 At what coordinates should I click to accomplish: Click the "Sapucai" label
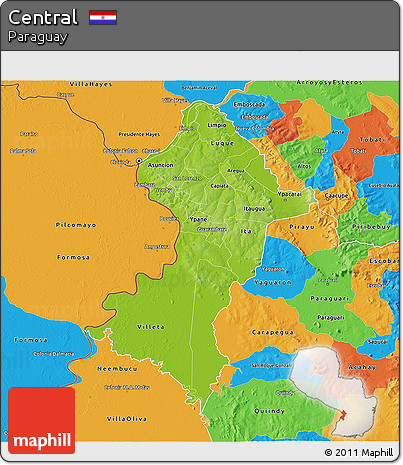tap(378, 342)
